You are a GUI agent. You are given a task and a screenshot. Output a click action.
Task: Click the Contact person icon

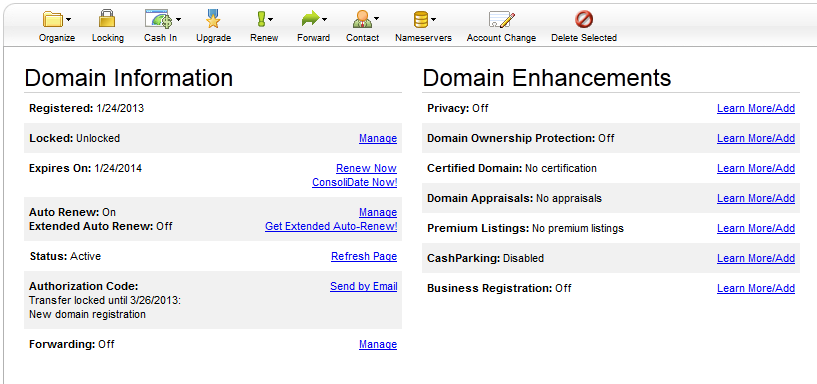click(x=362, y=19)
